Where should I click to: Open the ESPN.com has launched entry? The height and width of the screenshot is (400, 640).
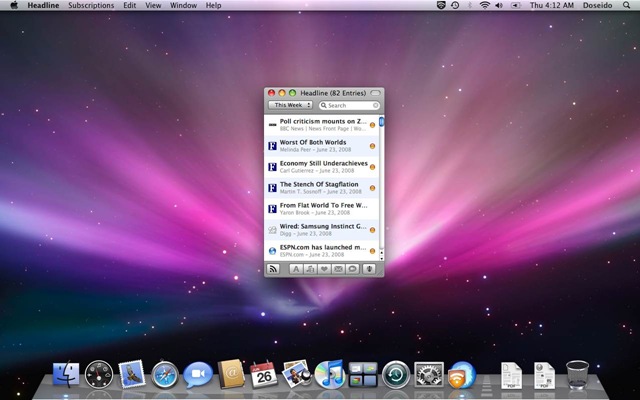click(x=322, y=246)
